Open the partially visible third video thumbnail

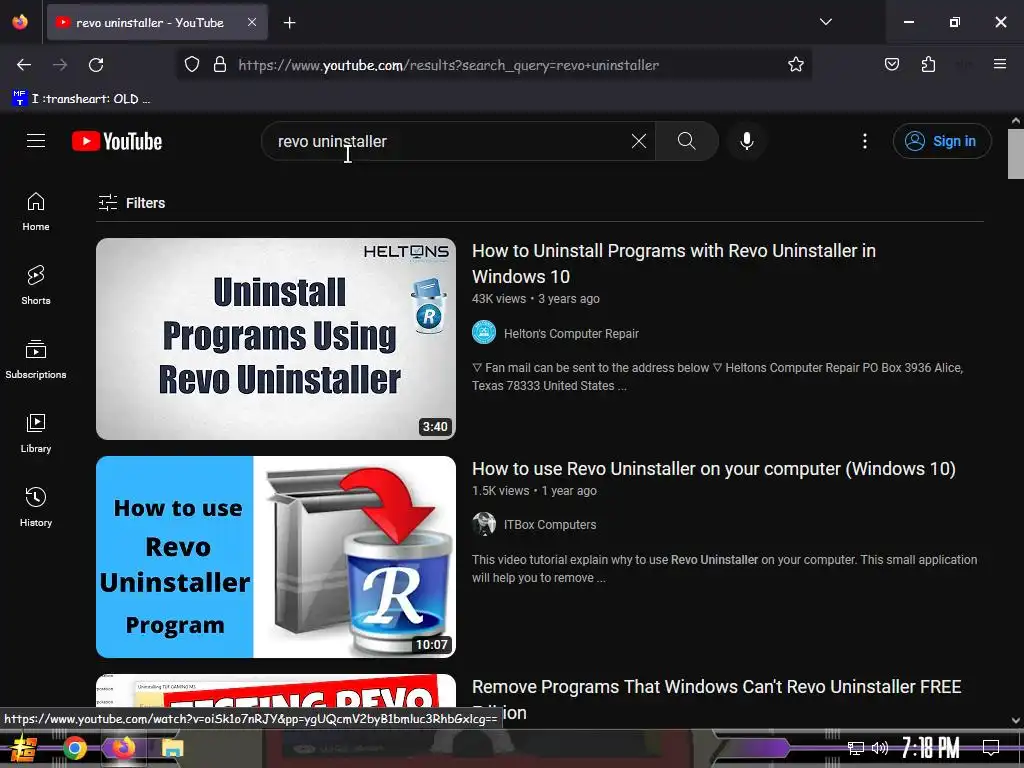pos(276,690)
